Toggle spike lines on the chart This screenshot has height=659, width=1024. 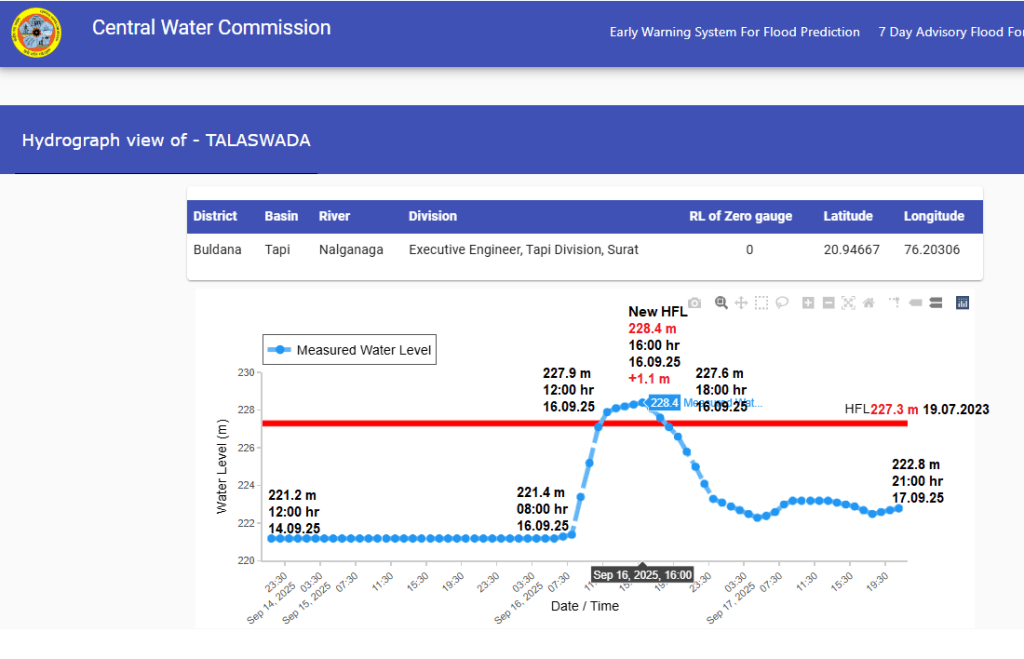[894, 303]
